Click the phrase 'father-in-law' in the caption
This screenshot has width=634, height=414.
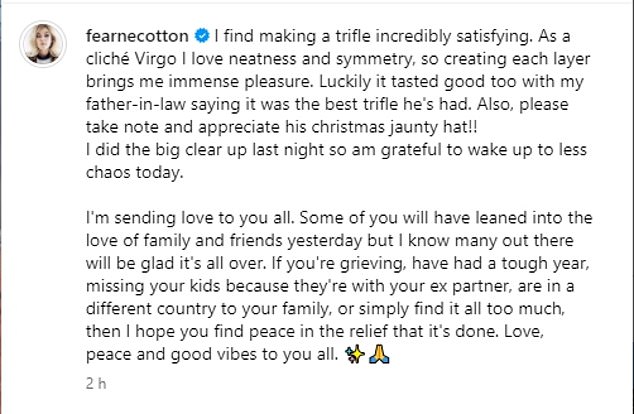tap(135, 104)
